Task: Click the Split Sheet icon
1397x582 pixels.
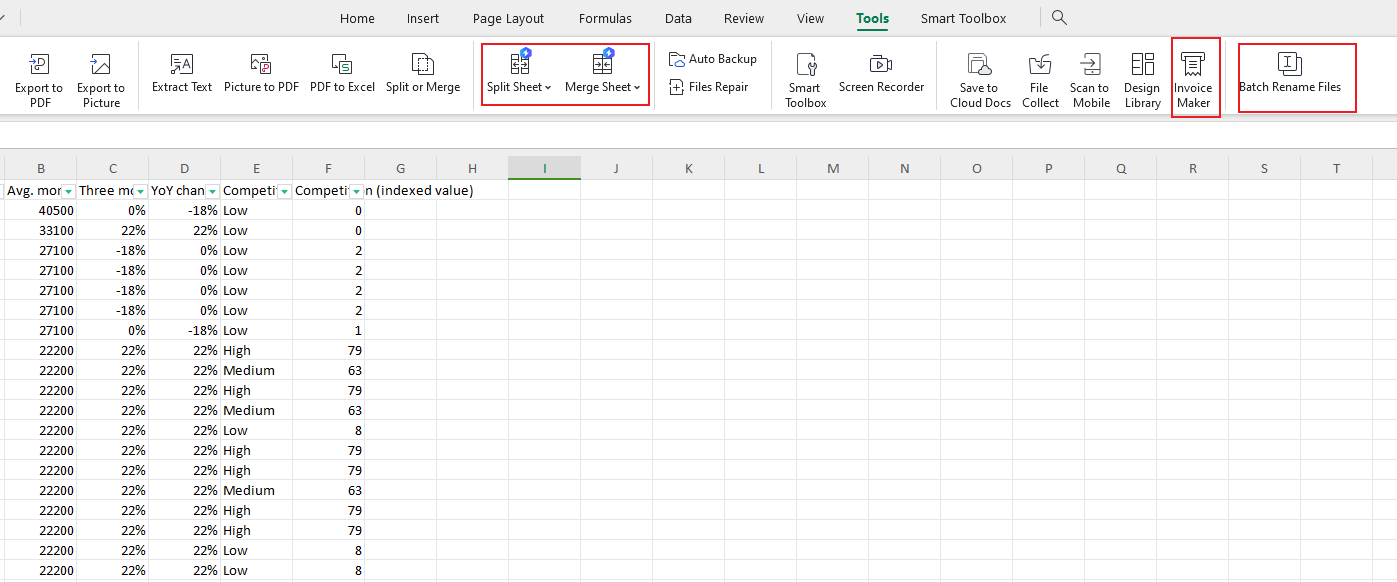Action: click(520, 62)
